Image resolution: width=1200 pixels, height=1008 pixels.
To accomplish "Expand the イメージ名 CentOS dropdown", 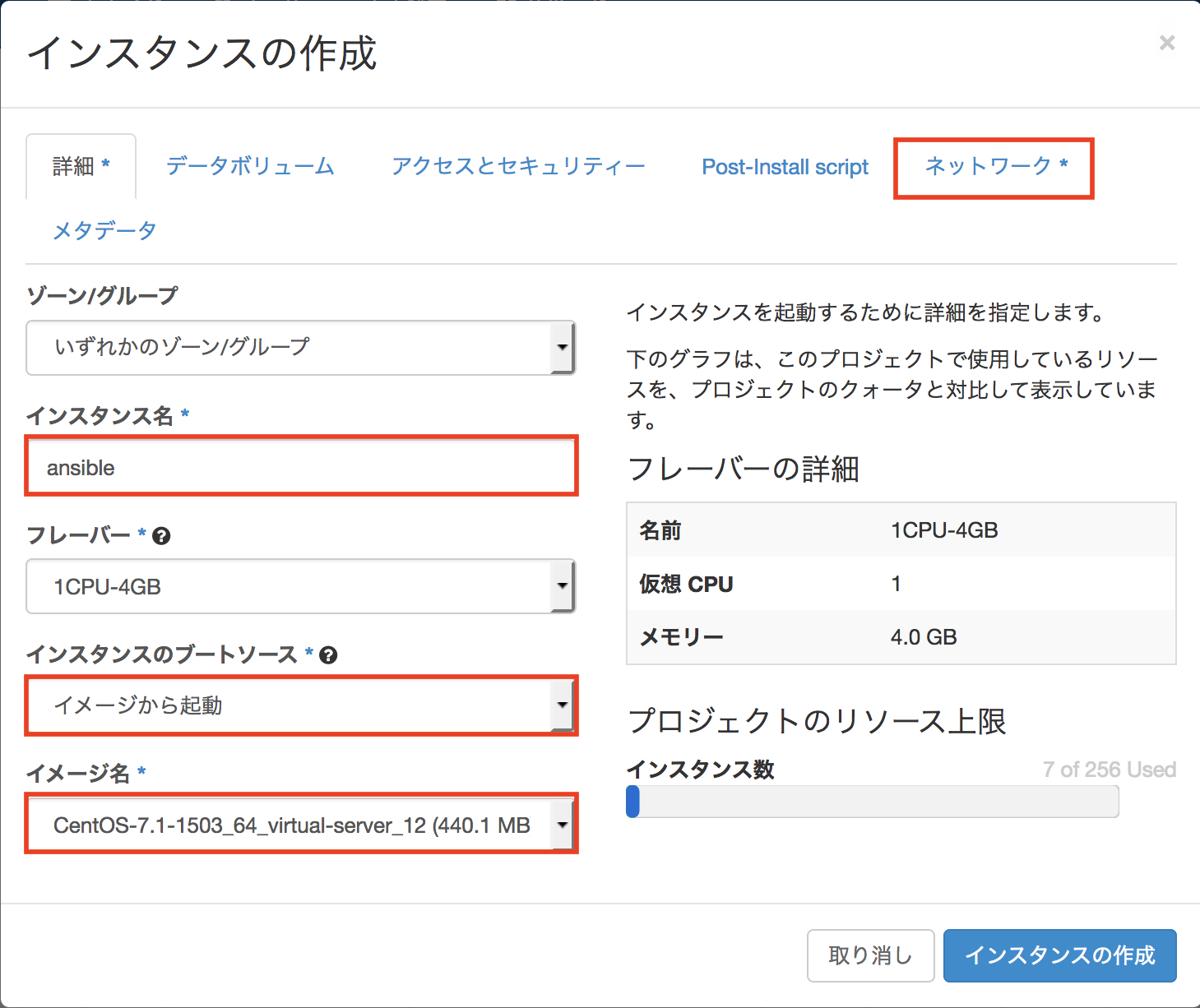I will coord(300,825).
